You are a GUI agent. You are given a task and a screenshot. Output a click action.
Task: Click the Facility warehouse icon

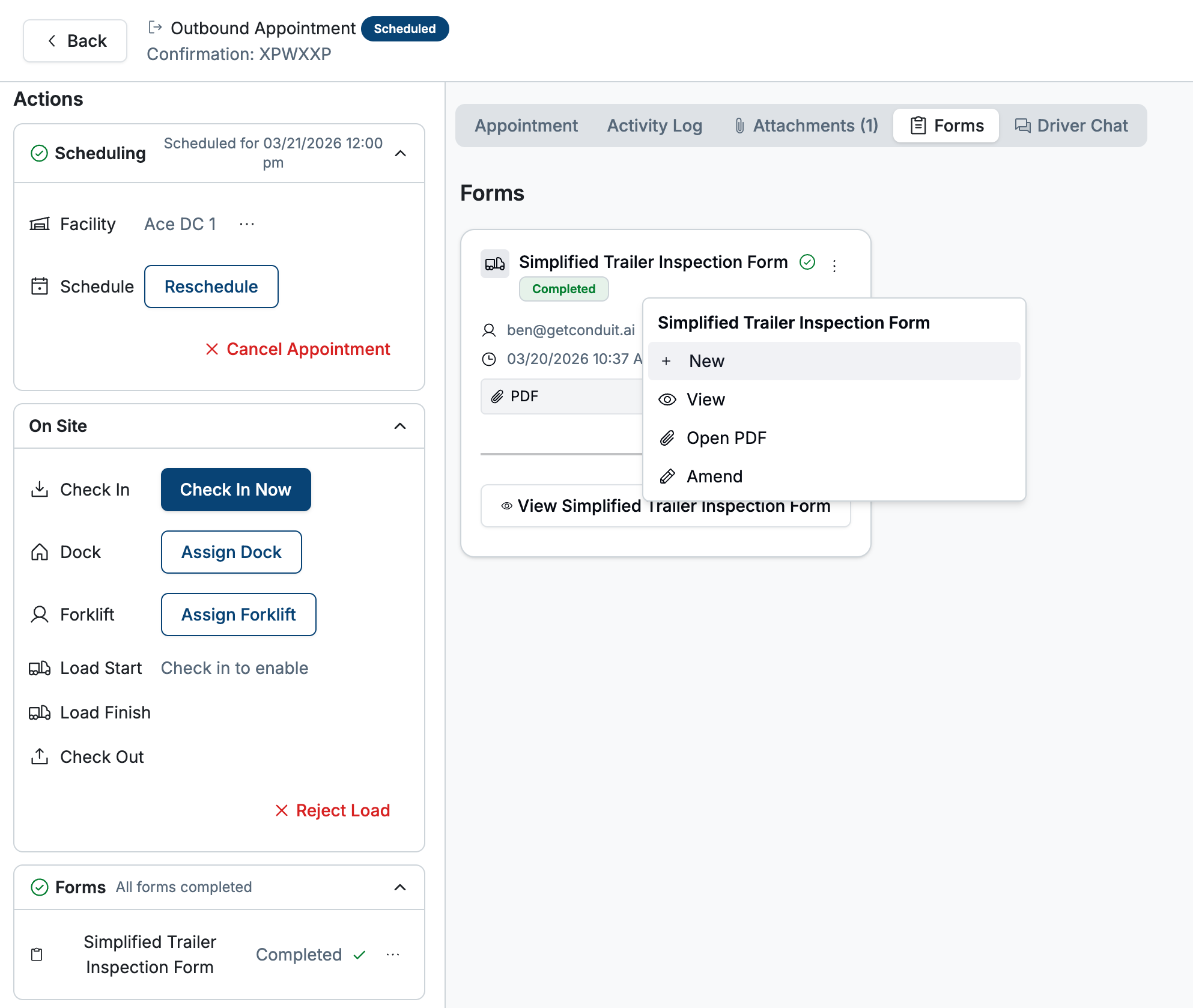click(x=40, y=224)
